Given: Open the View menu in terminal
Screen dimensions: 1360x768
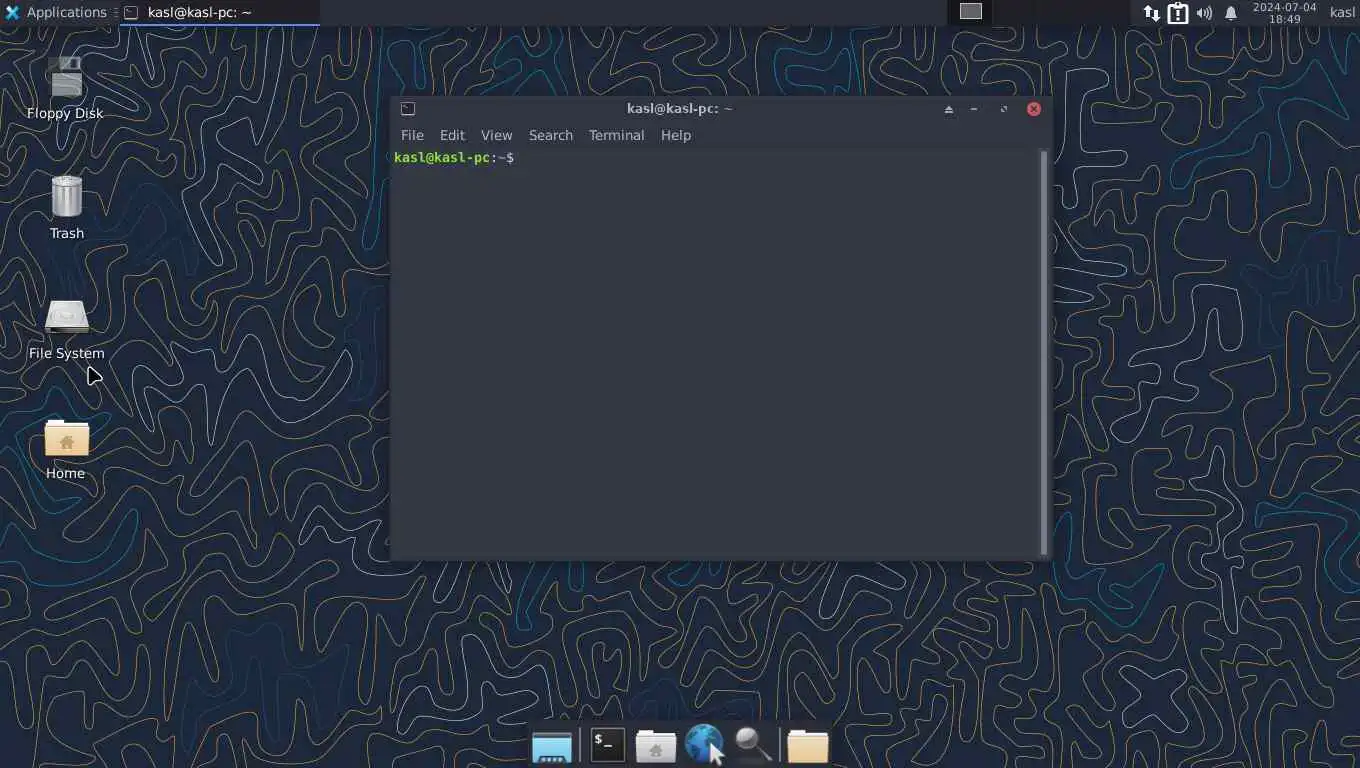Looking at the screenshot, I should pyautogui.click(x=496, y=135).
